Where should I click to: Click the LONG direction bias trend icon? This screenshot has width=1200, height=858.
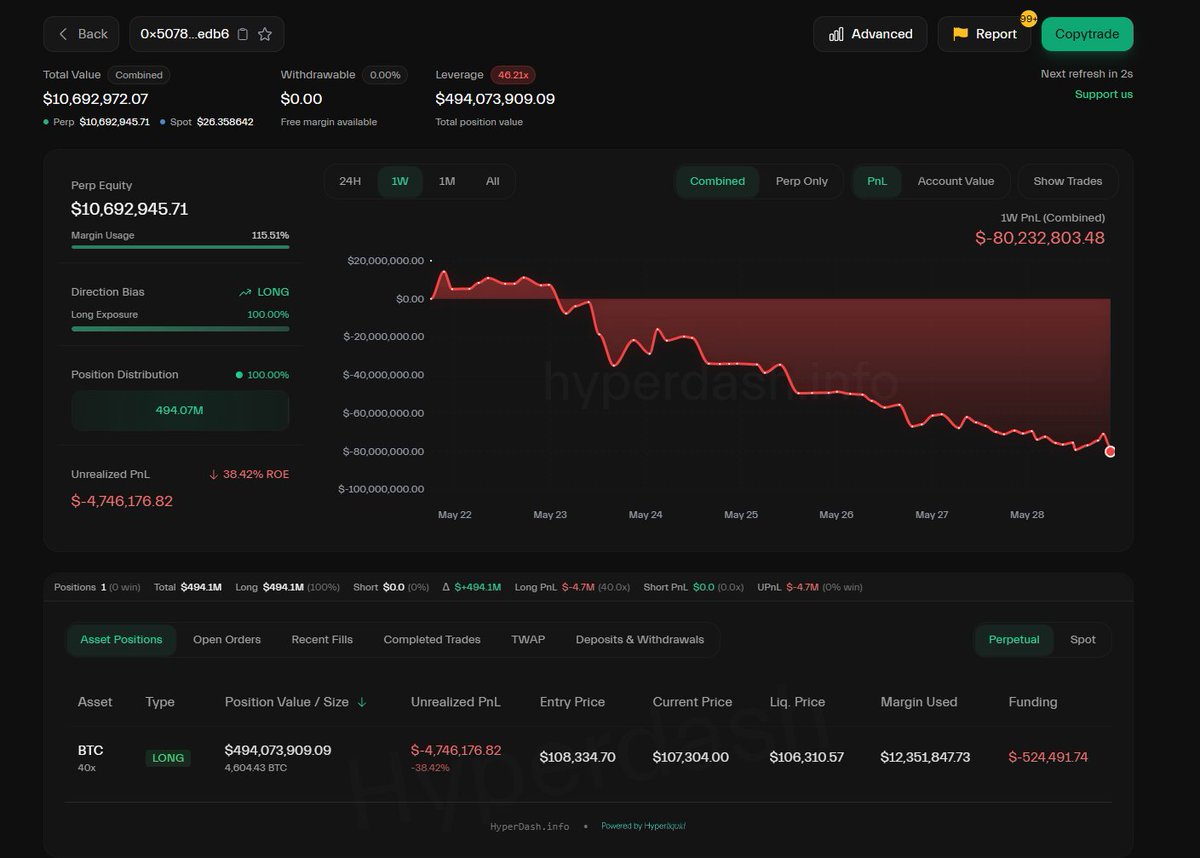tap(245, 292)
